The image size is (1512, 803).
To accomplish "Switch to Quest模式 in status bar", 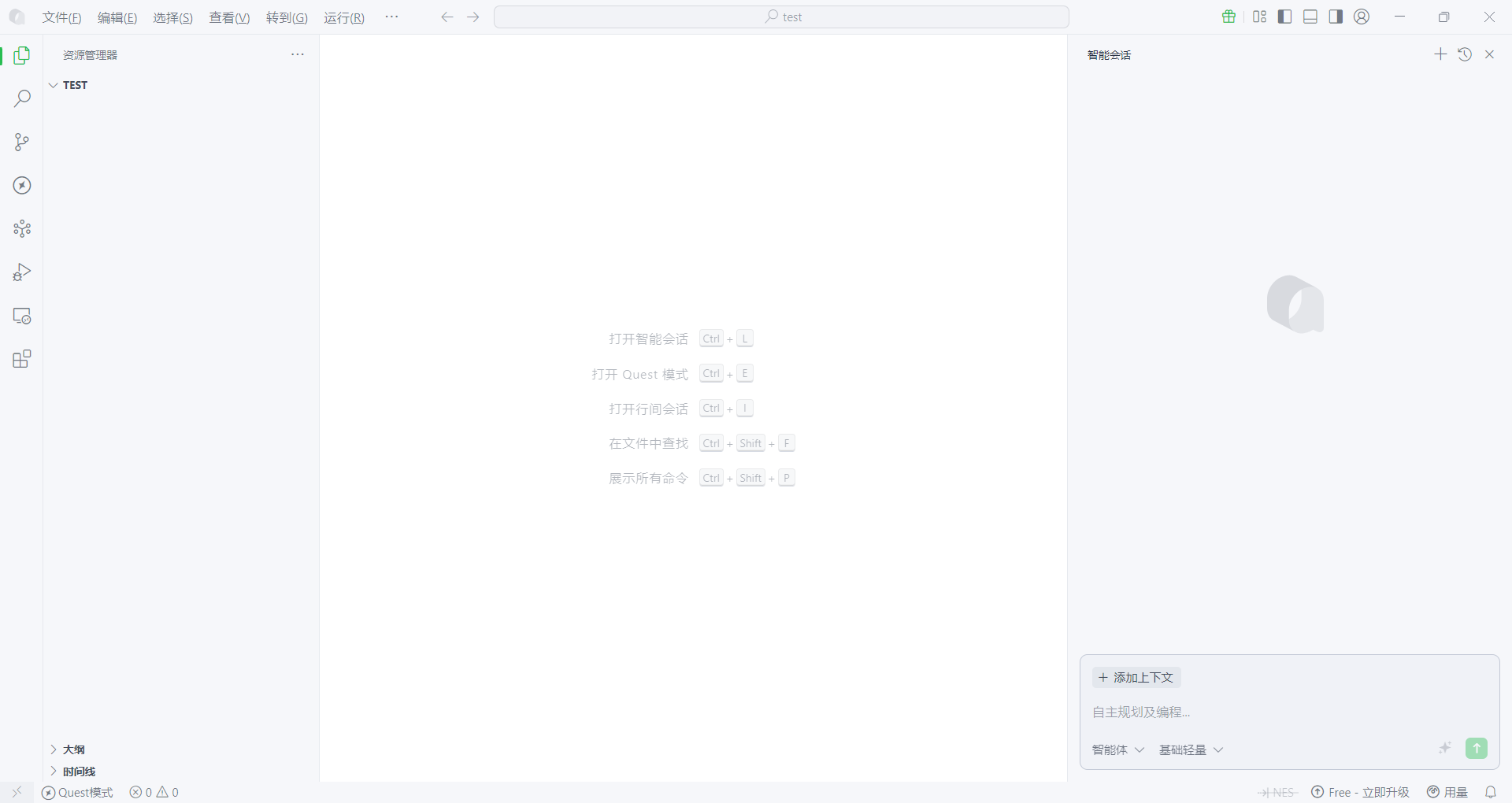I will (x=77, y=792).
